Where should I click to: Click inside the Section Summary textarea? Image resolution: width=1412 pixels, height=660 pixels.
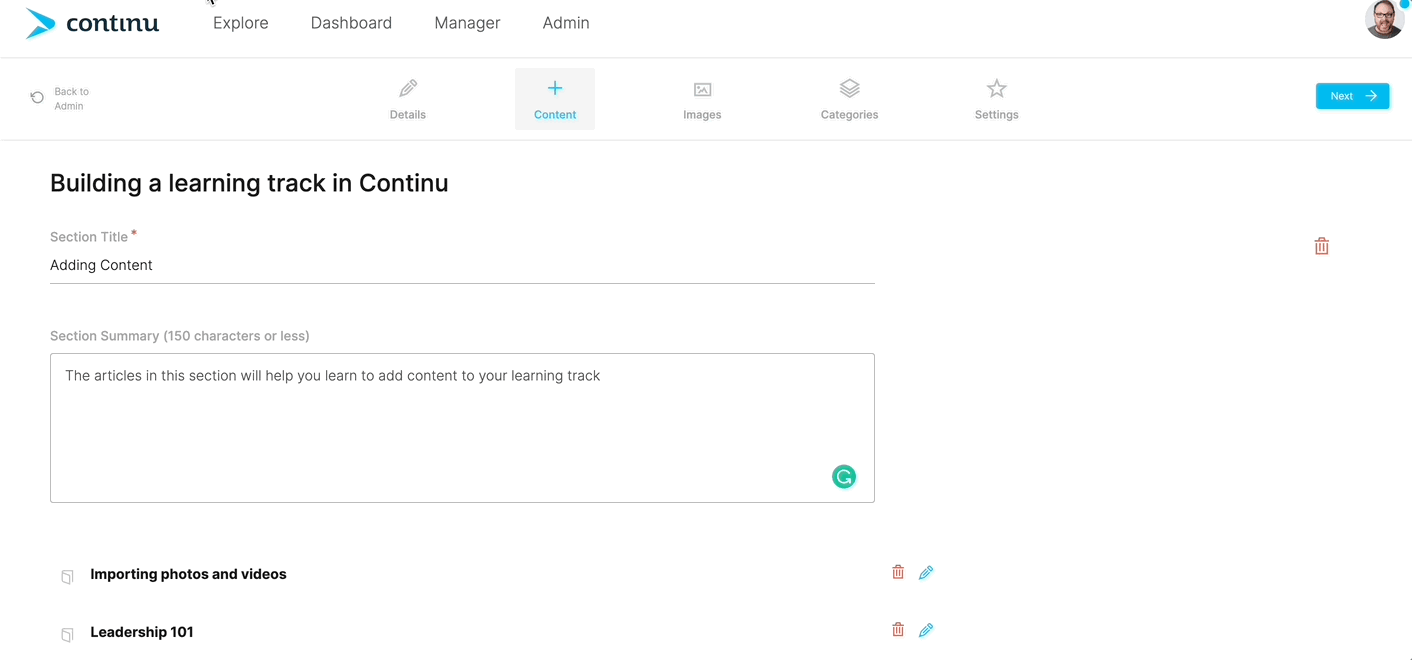coord(462,428)
